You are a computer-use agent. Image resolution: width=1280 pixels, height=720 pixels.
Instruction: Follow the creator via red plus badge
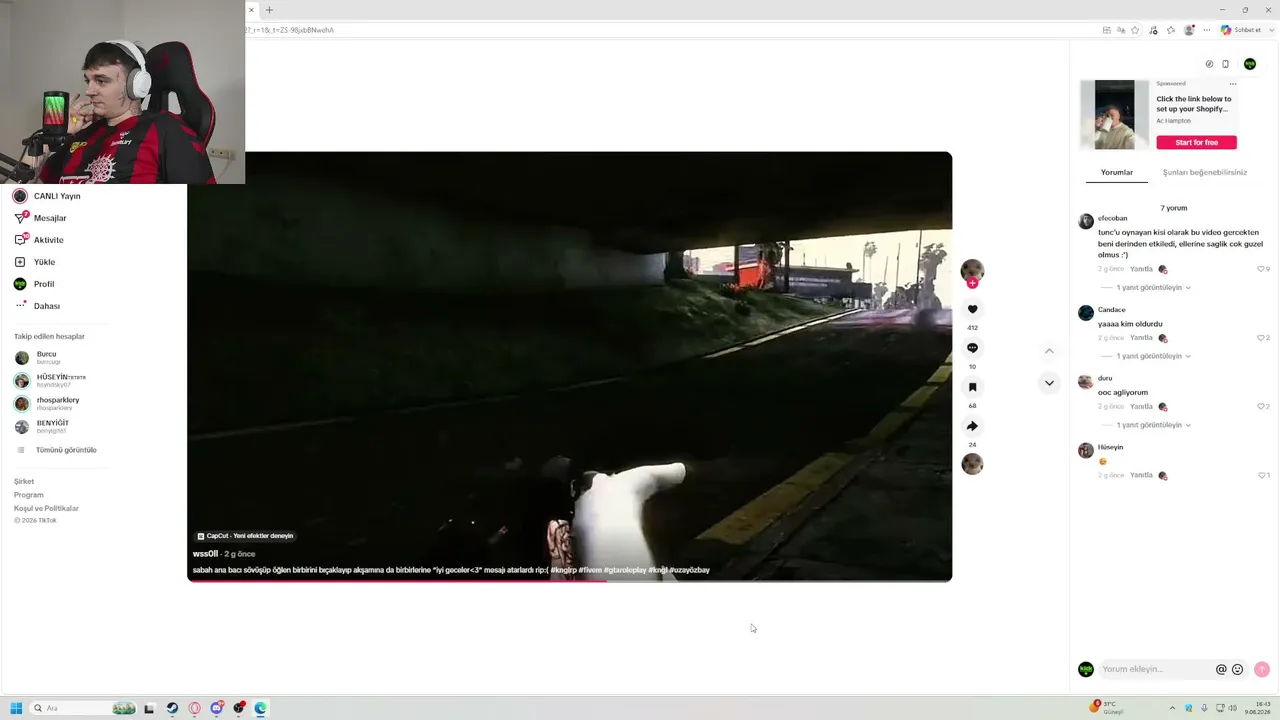[972, 283]
